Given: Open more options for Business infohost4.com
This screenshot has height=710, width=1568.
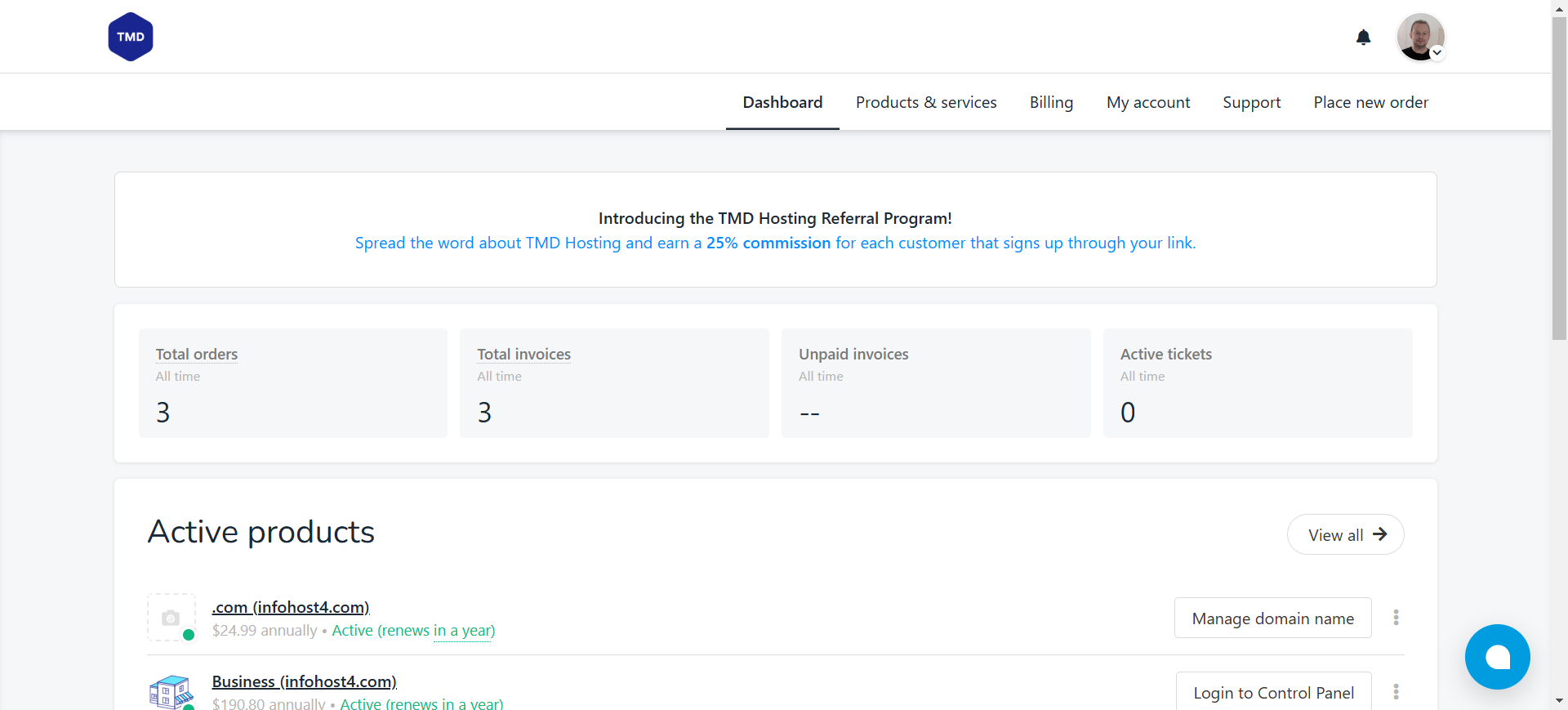Looking at the screenshot, I should [1396, 692].
